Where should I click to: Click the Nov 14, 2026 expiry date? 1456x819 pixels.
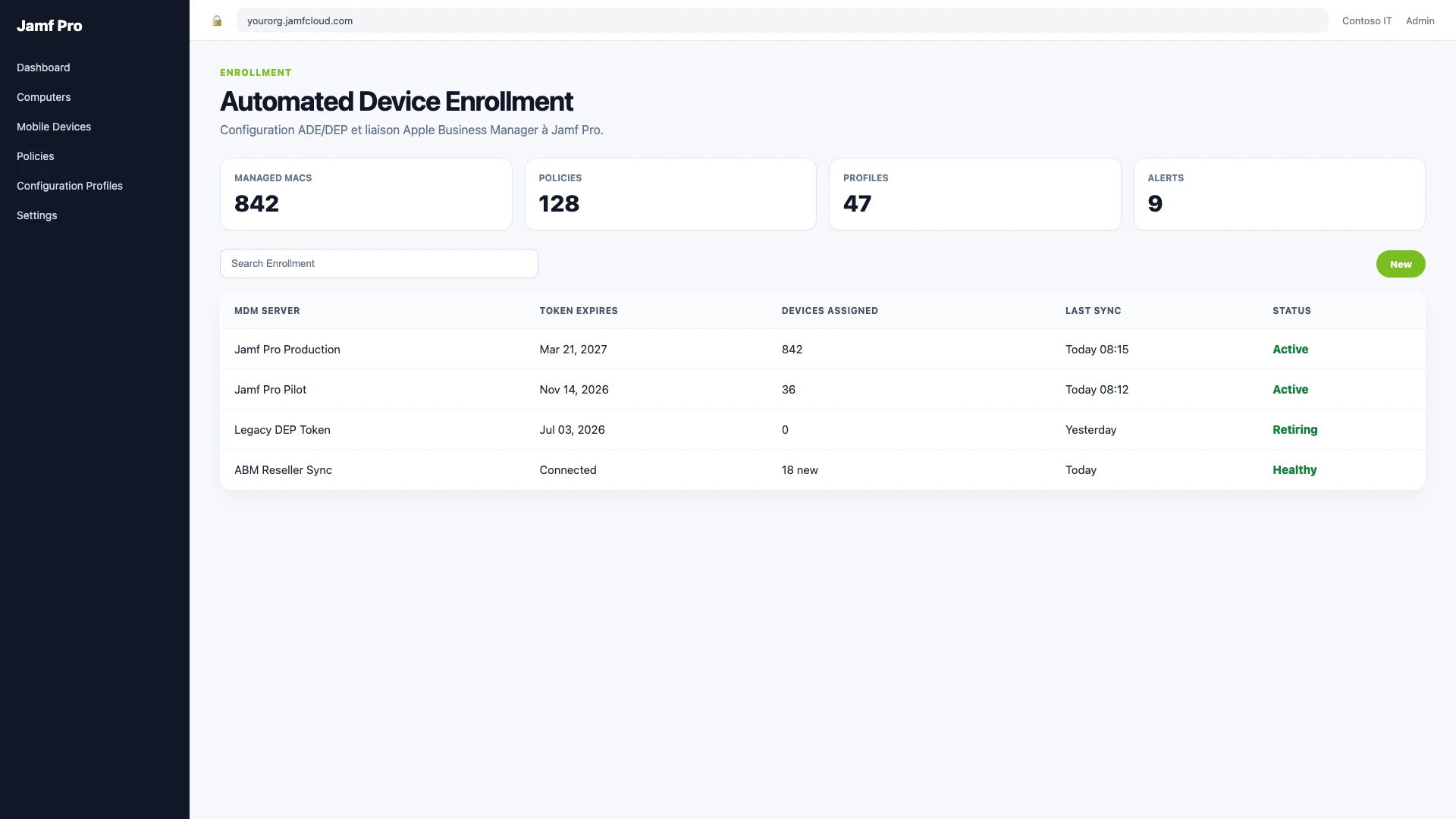coord(574,390)
